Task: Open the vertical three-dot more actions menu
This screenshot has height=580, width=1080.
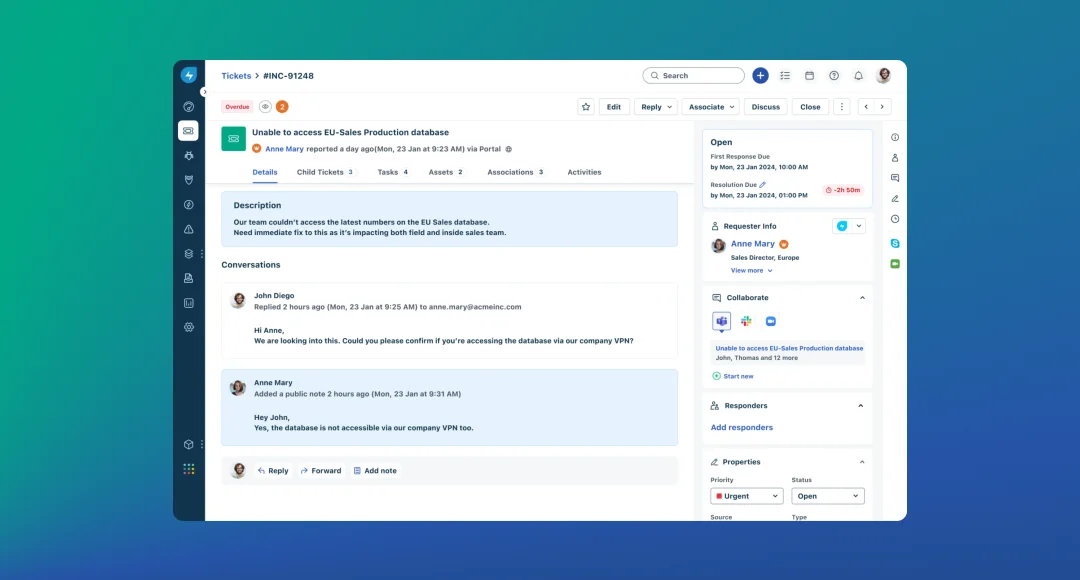Action: pos(842,107)
